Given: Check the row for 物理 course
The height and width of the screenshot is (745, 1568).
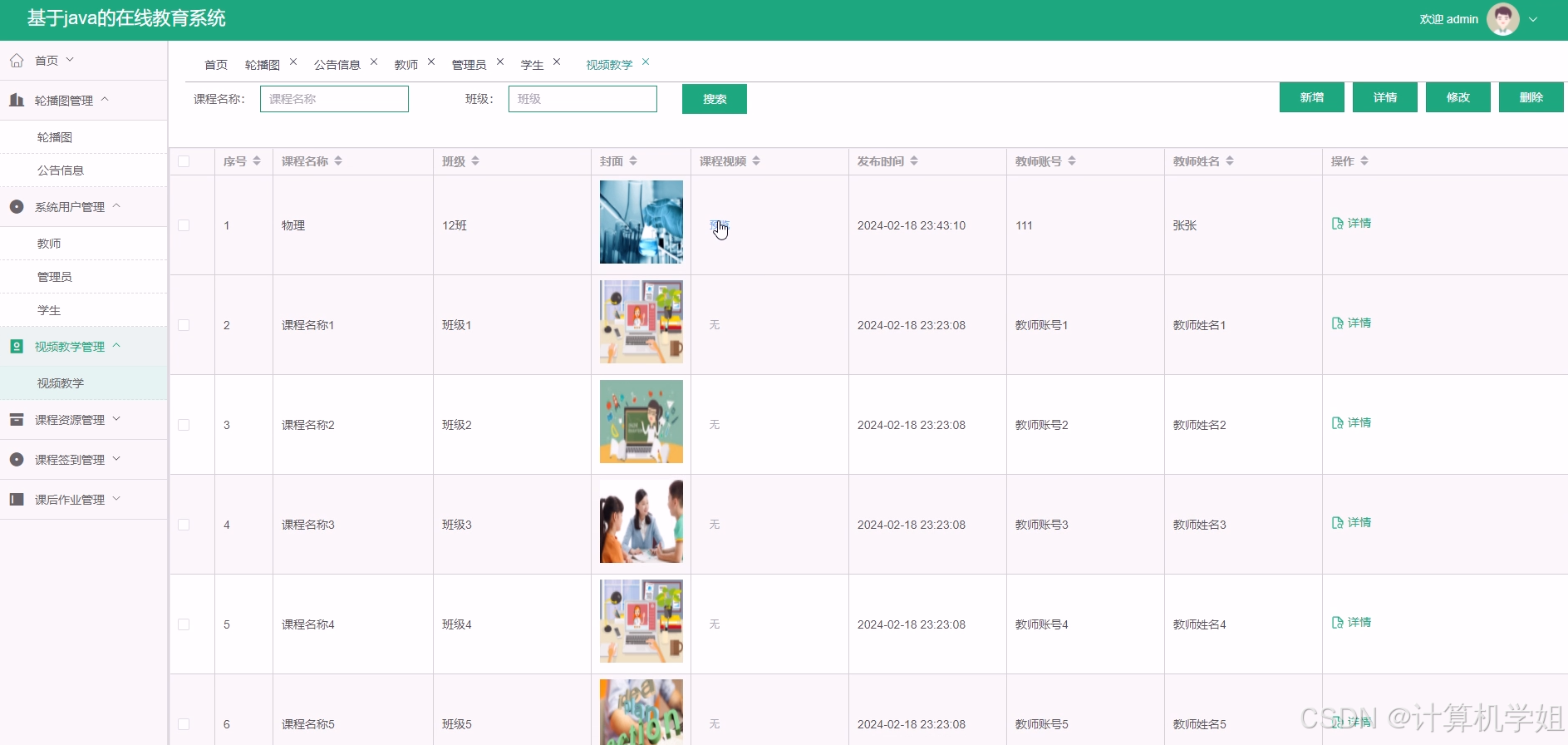Looking at the screenshot, I should tap(184, 225).
